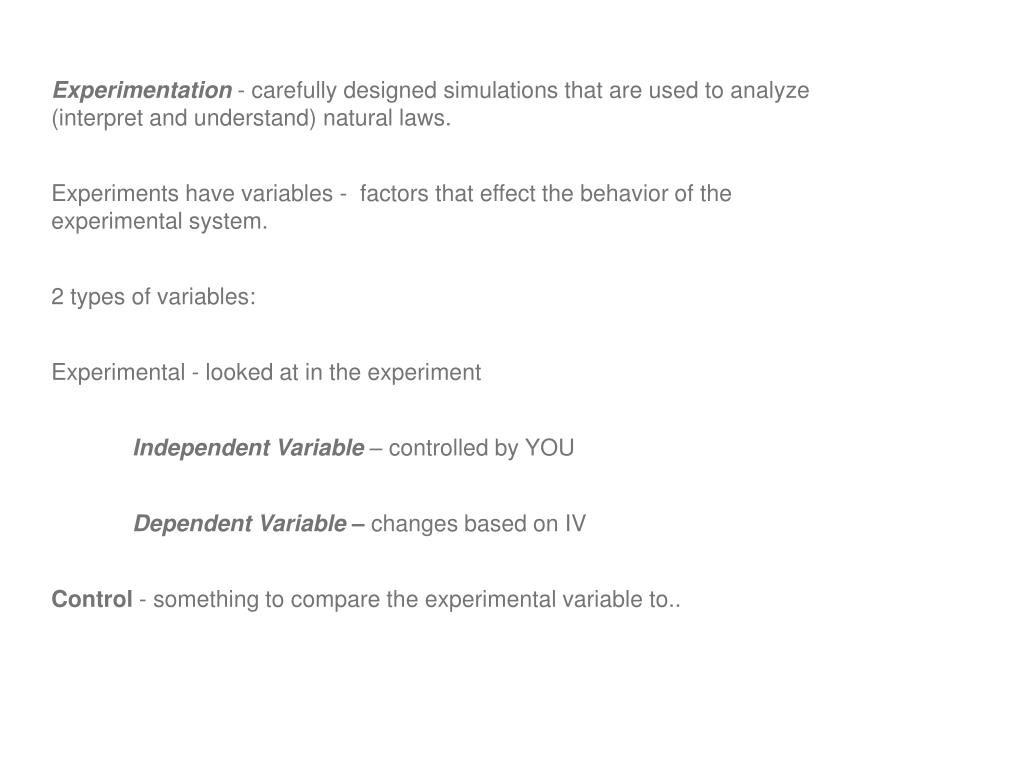Viewport: 1024px width, 768px height.
Task: Click the bold italic word Experimentation
Action: pos(142,90)
